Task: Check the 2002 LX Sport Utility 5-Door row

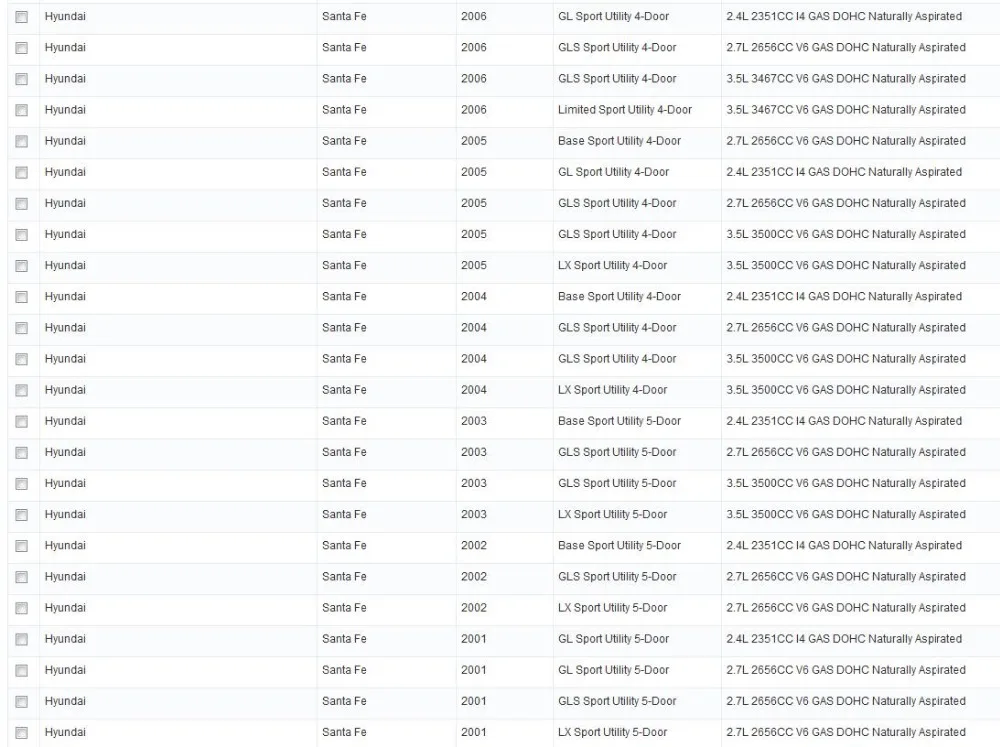Action: click(x=22, y=609)
